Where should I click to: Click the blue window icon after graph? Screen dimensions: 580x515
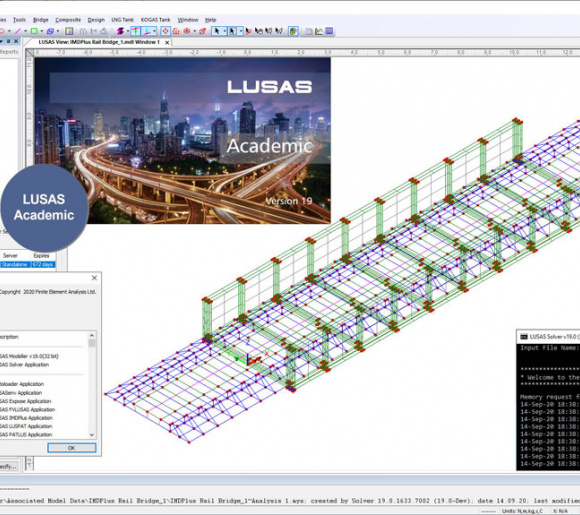click(329, 31)
